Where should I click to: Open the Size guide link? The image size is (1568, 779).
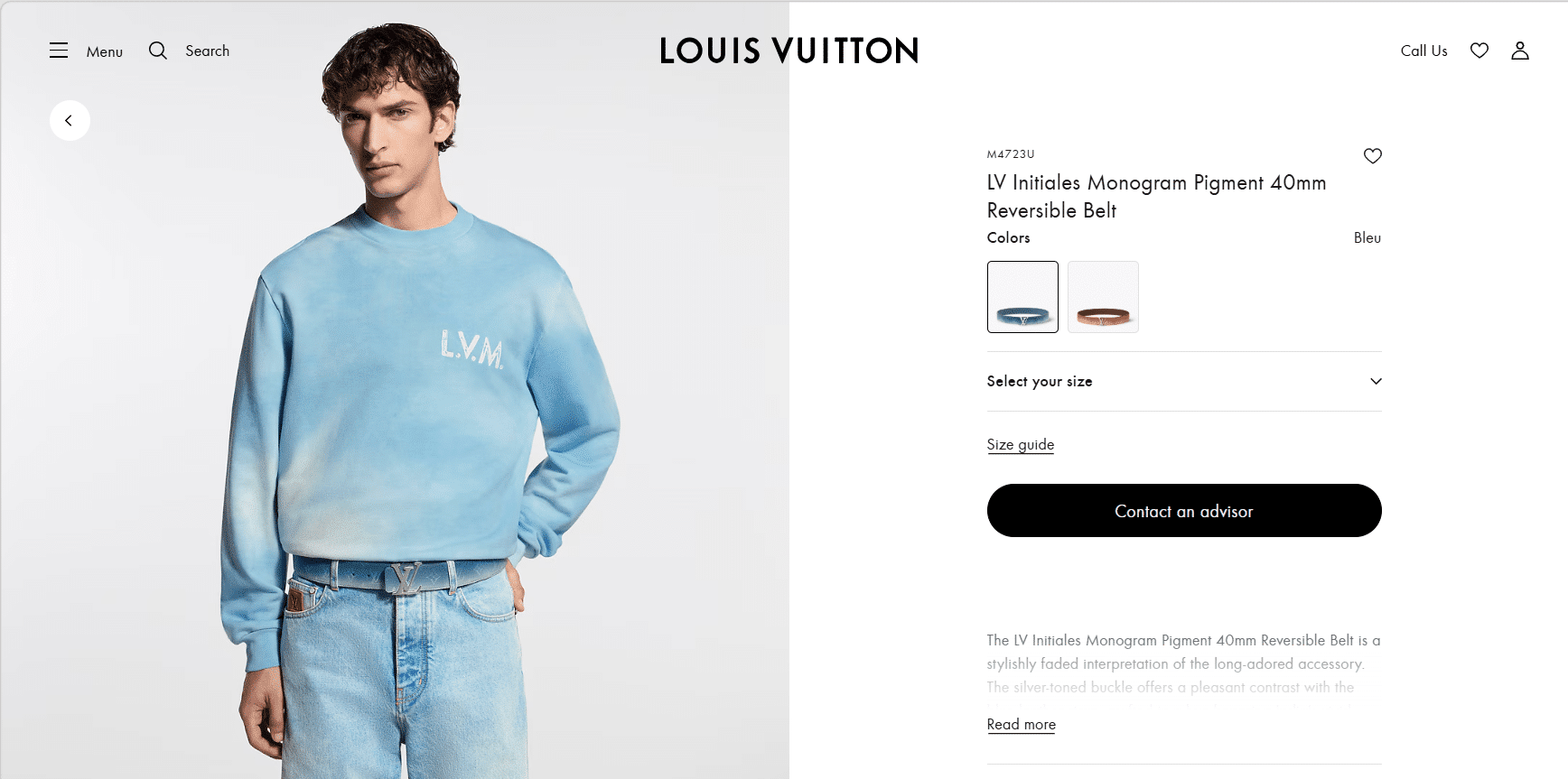(x=1021, y=444)
